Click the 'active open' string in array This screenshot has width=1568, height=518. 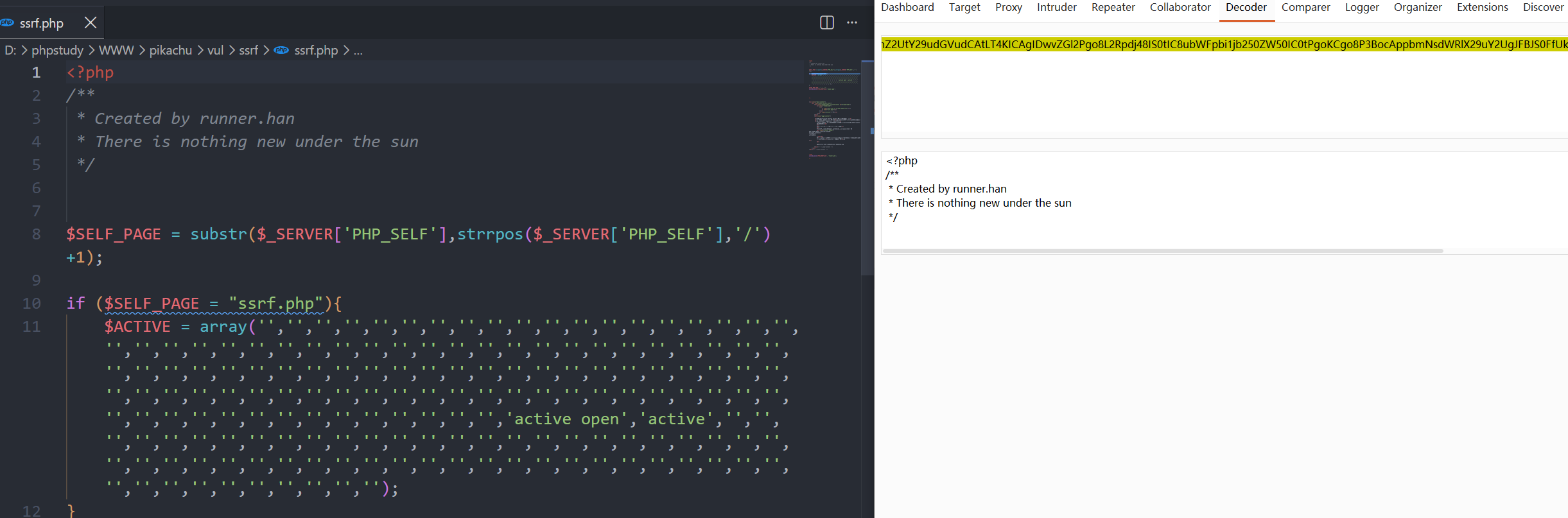tap(567, 419)
